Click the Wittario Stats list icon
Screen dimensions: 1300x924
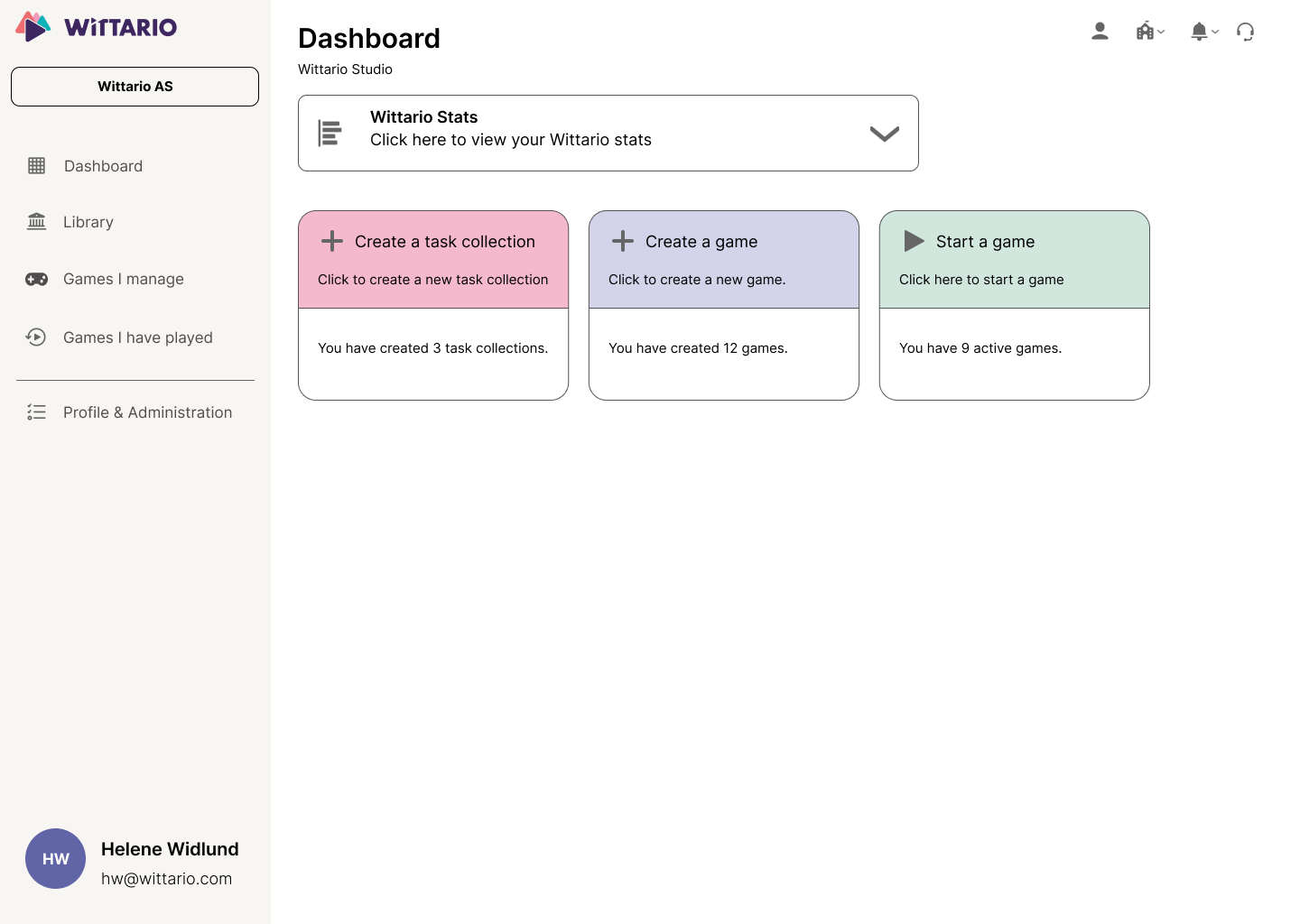[330, 132]
